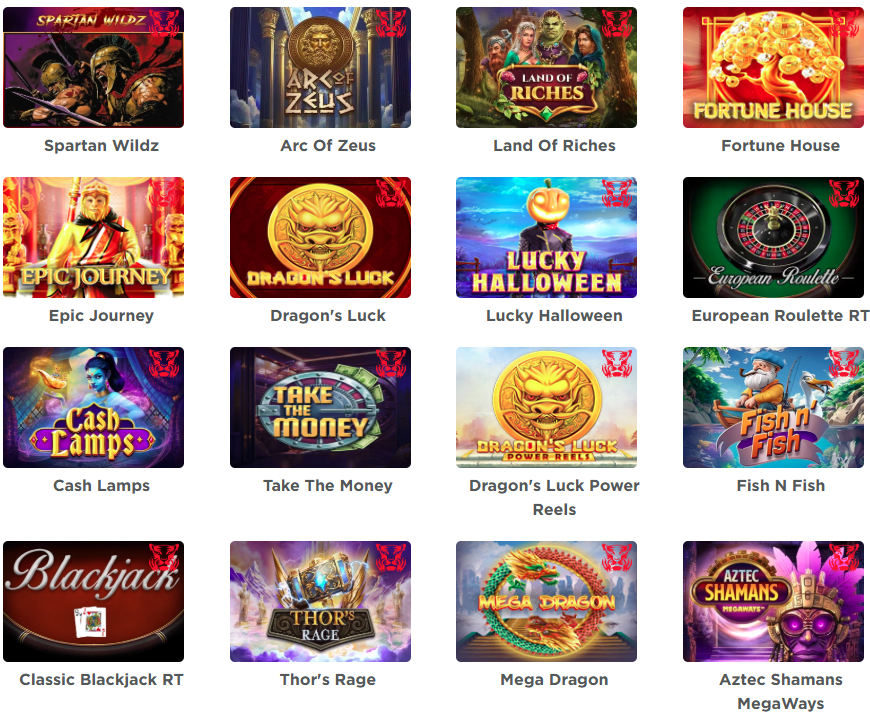Select the European Roulette wheel image
This screenshot has height=714, width=870.
(773, 237)
